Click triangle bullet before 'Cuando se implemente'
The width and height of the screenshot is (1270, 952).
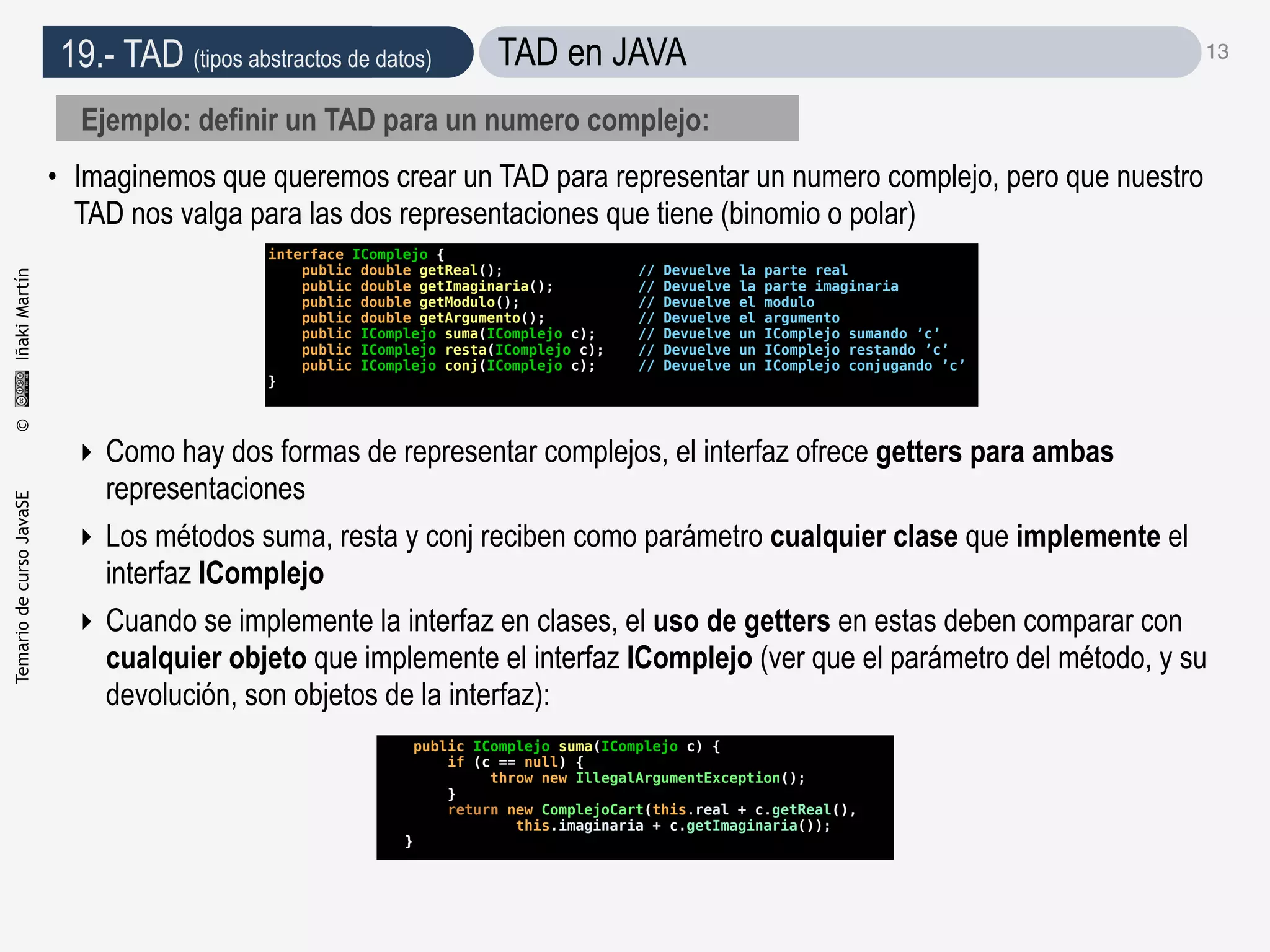point(87,621)
